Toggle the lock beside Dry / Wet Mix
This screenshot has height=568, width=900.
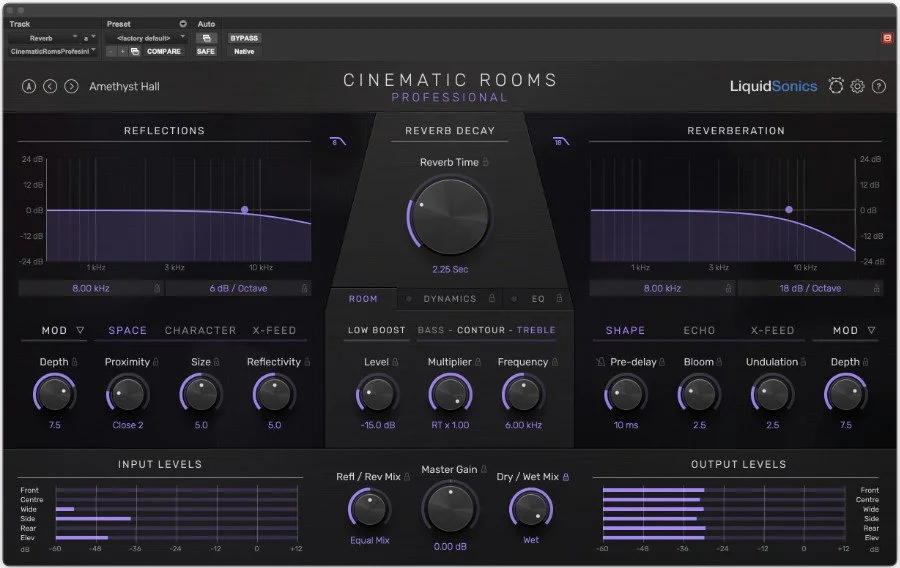click(566, 477)
